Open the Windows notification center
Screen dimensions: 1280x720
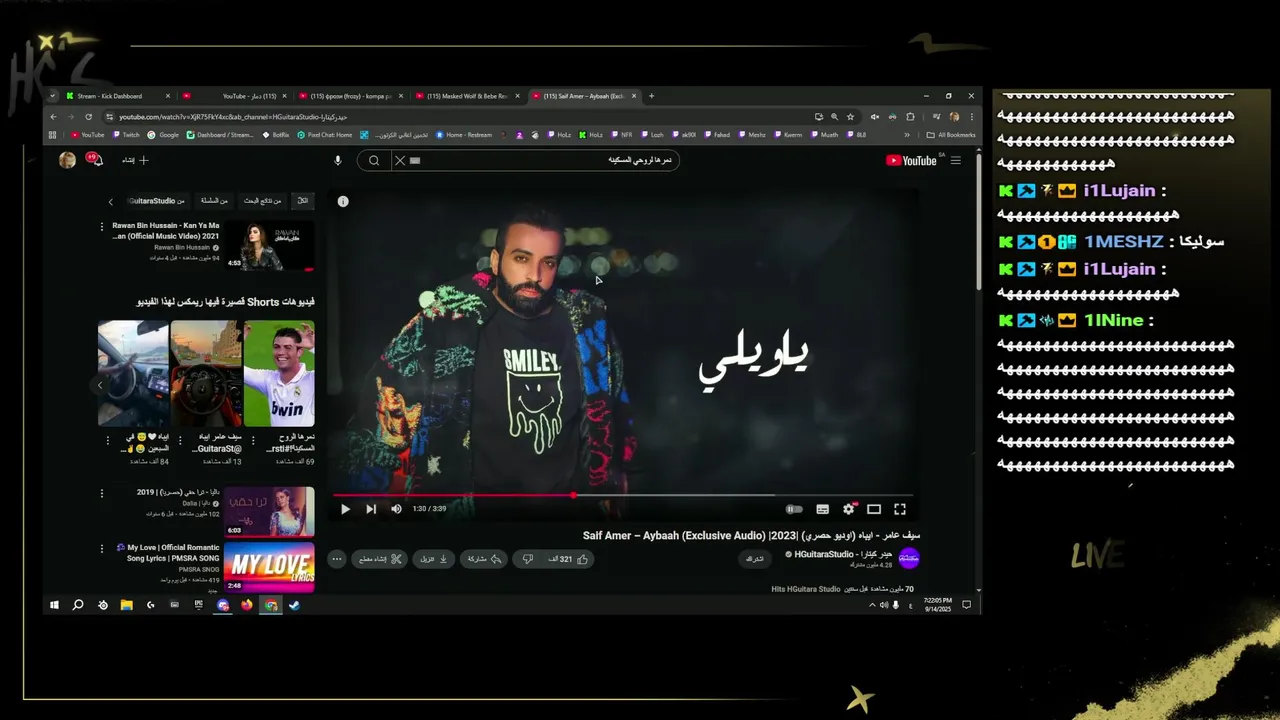[x=966, y=605]
